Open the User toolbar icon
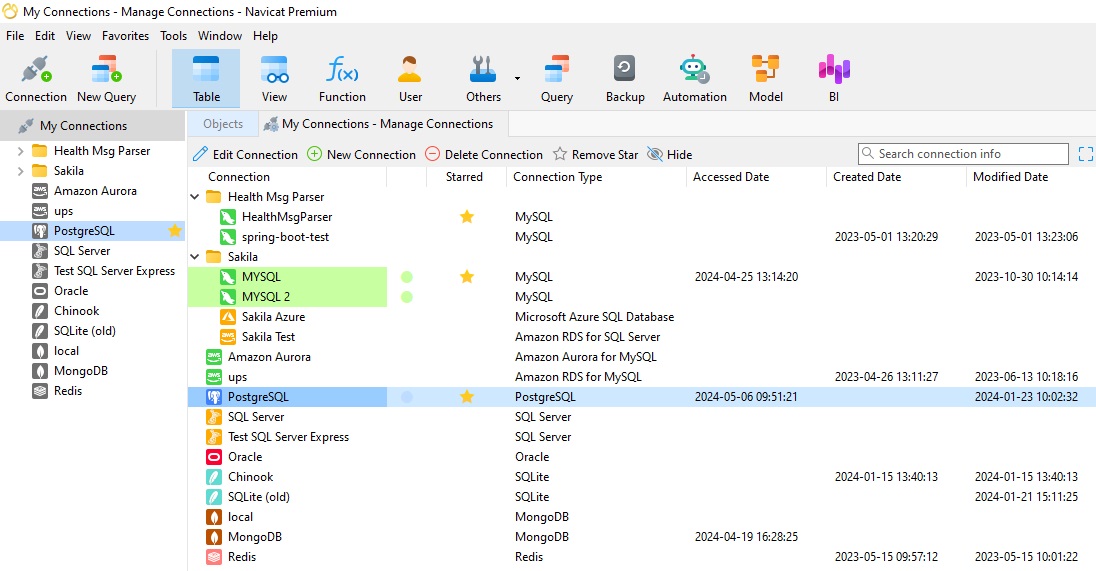 tap(410, 78)
